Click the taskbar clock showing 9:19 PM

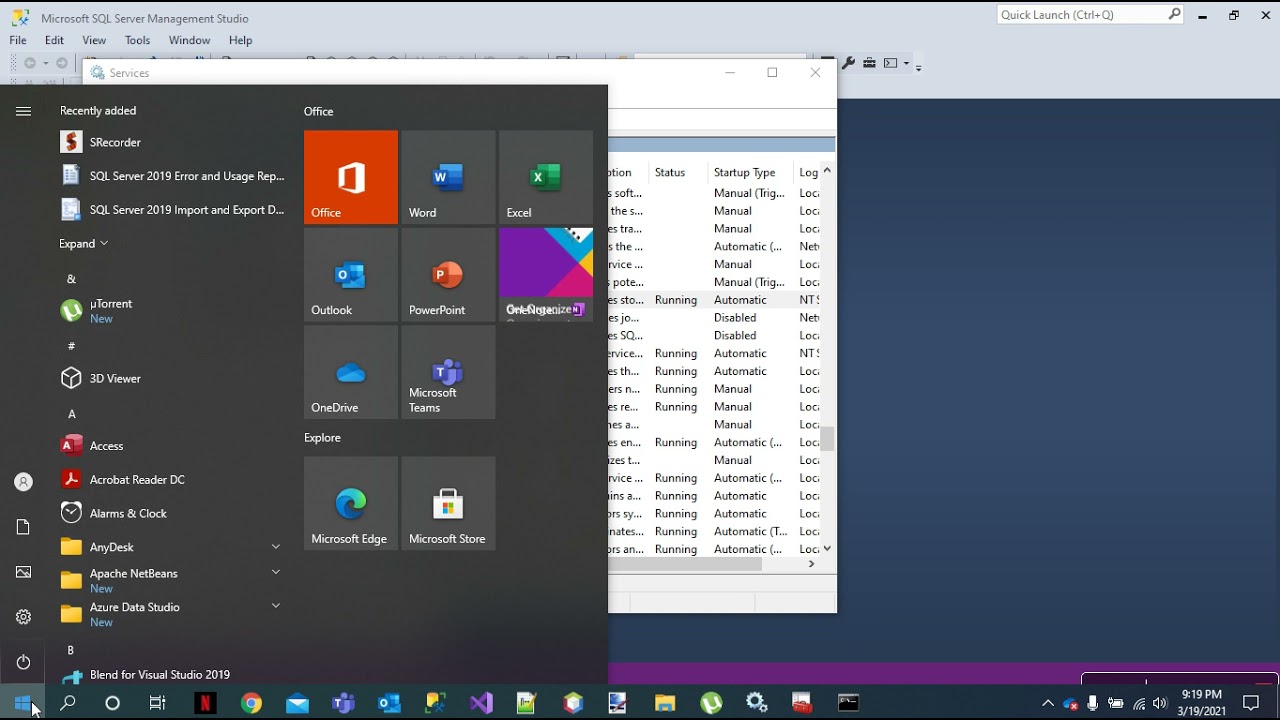coord(1202,703)
